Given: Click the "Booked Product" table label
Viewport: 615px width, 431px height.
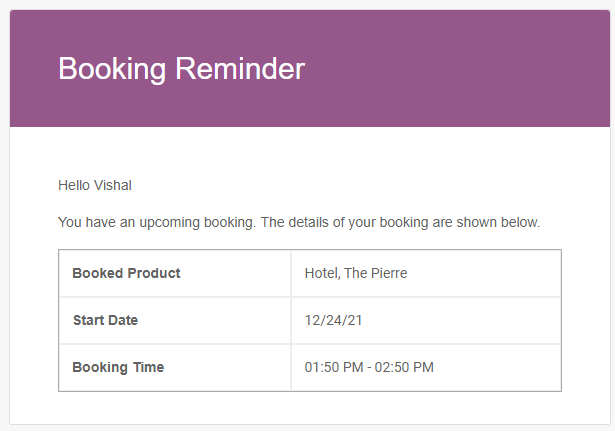Looking at the screenshot, I should pos(126,273).
